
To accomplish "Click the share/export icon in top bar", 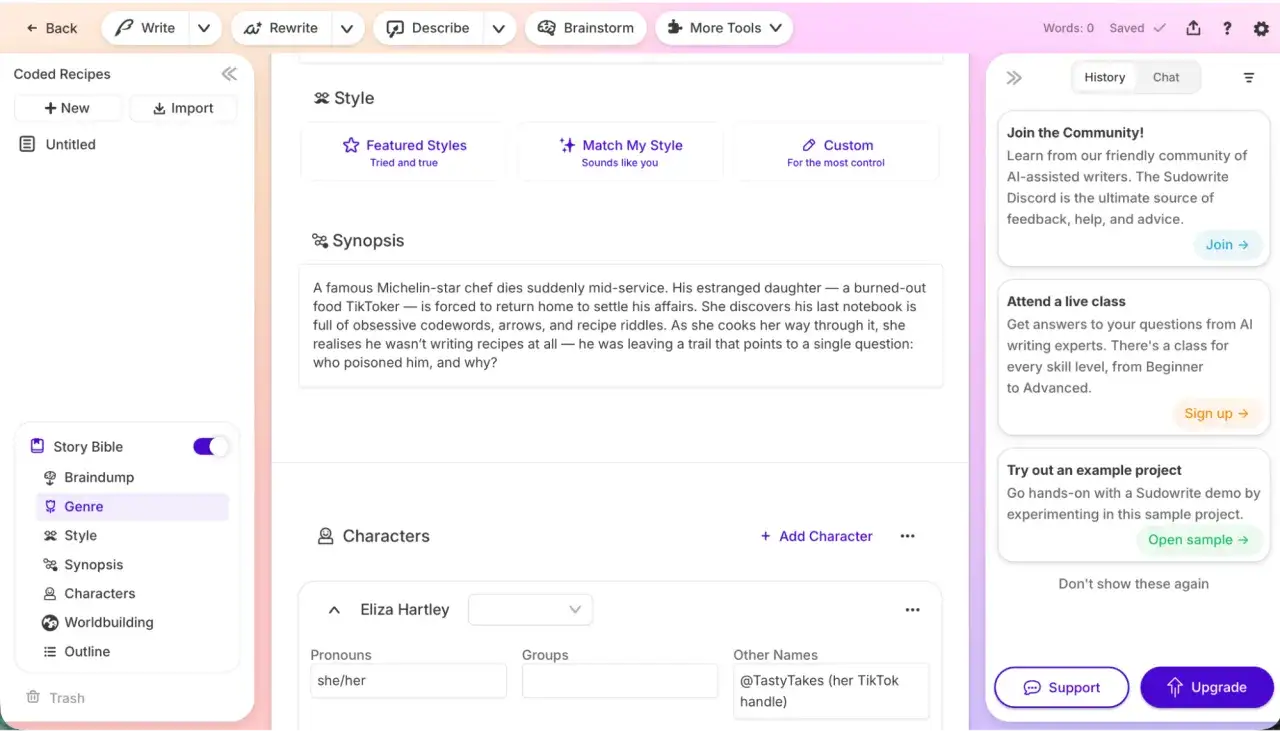I will click(1193, 28).
